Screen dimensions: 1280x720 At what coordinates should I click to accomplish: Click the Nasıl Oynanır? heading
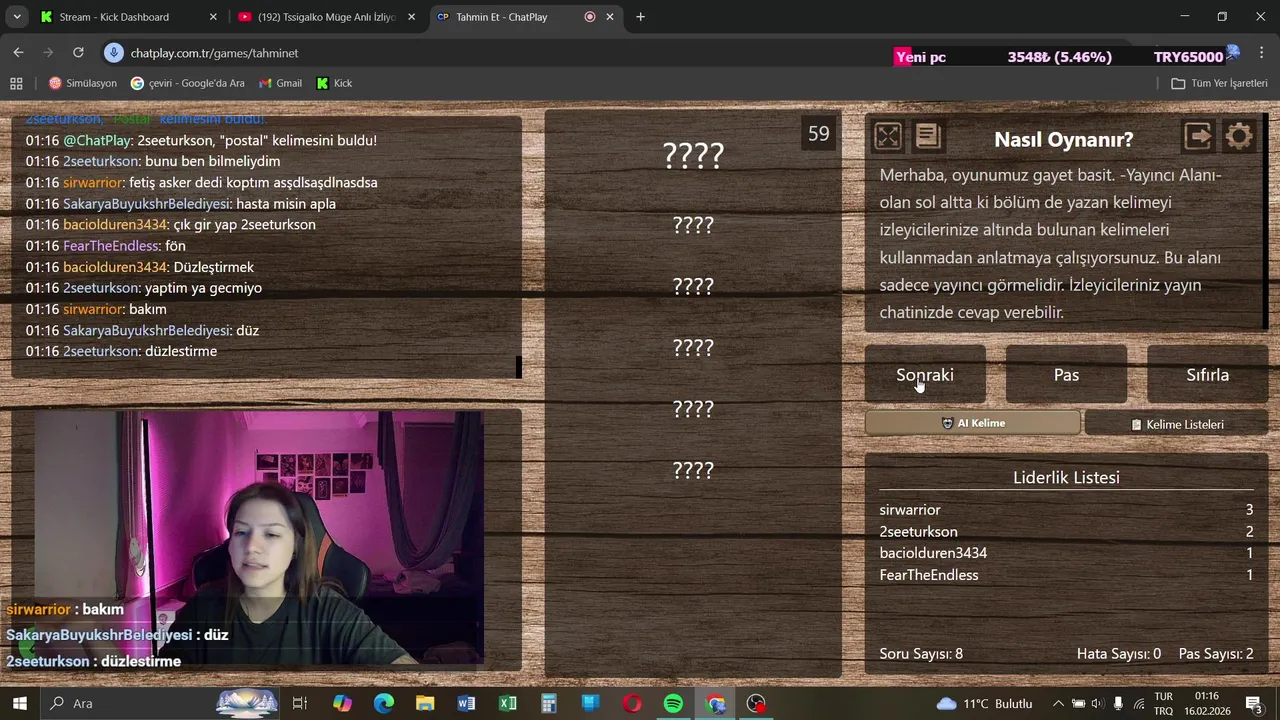1064,140
